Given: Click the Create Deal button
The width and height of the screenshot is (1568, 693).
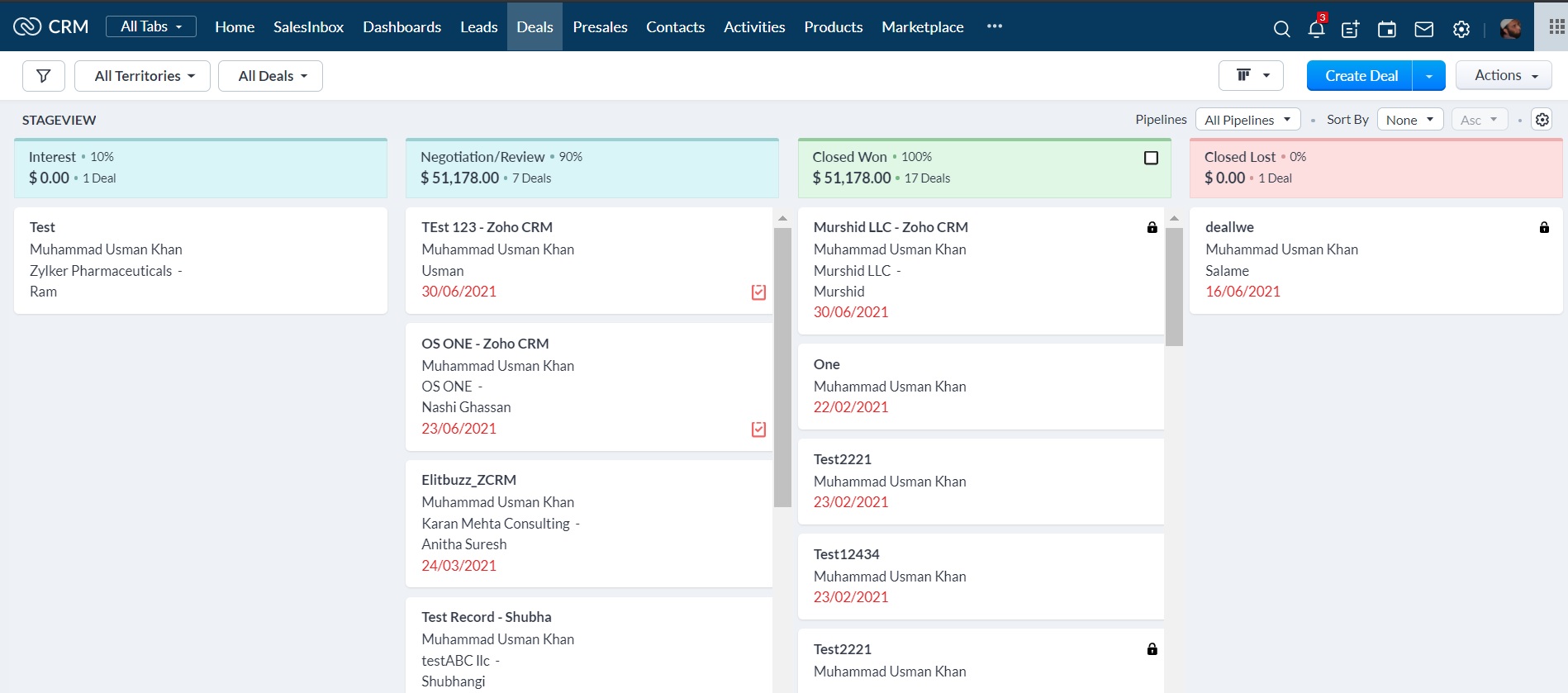Looking at the screenshot, I should 1361,76.
